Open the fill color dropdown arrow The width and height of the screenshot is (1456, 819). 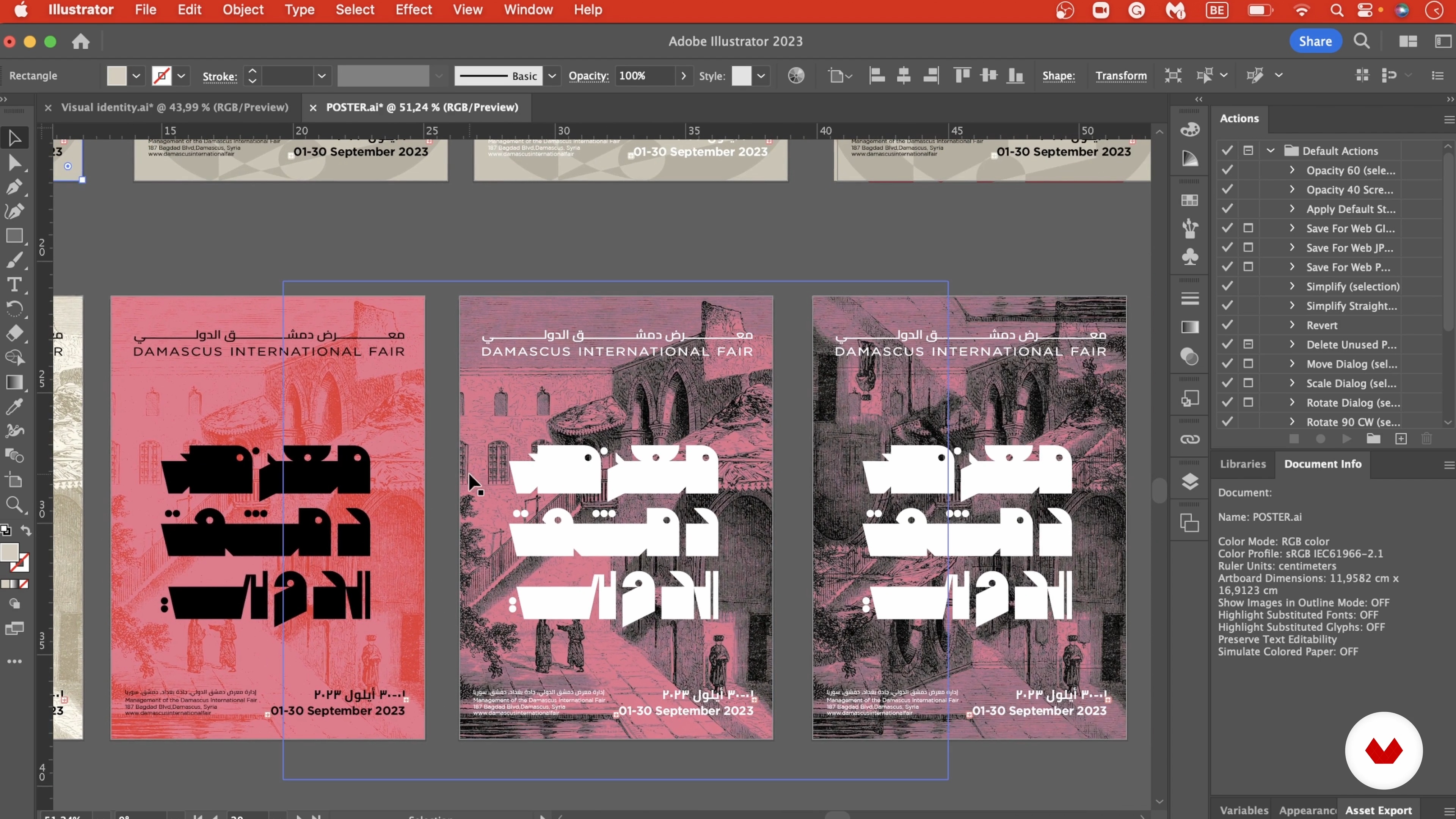pos(136,76)
